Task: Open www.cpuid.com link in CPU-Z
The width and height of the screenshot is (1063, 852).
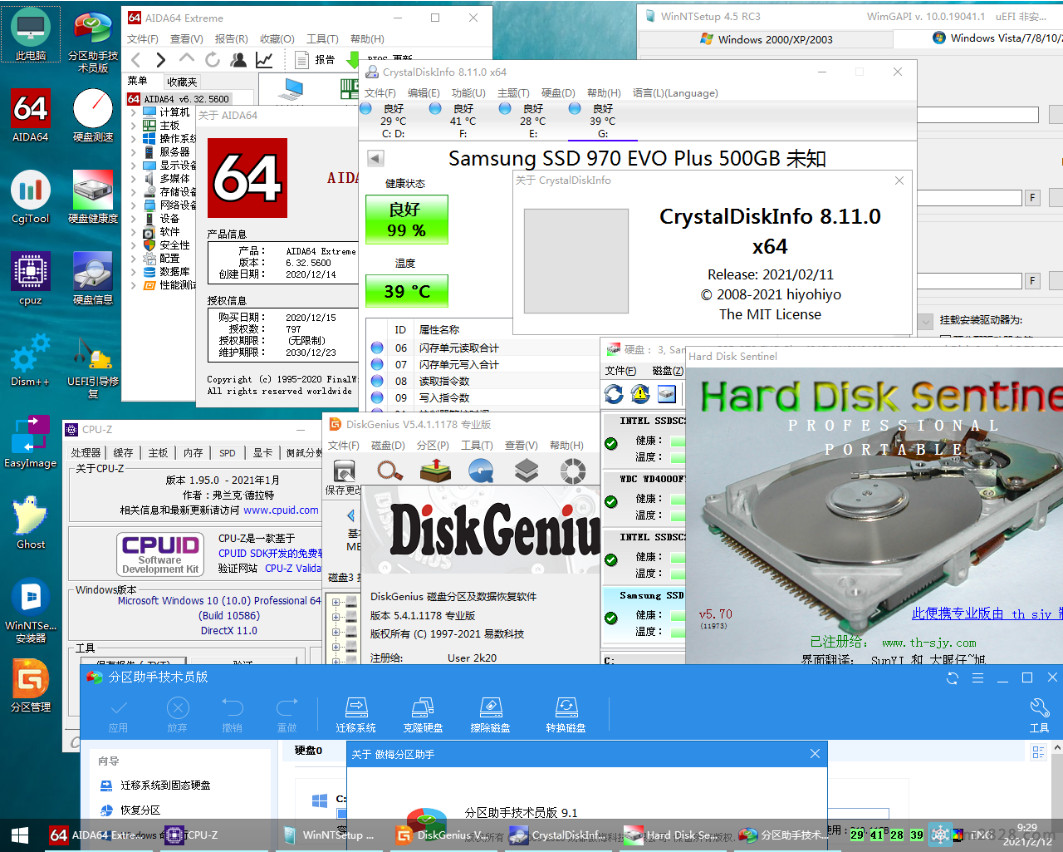Action: tap(281, 510)
